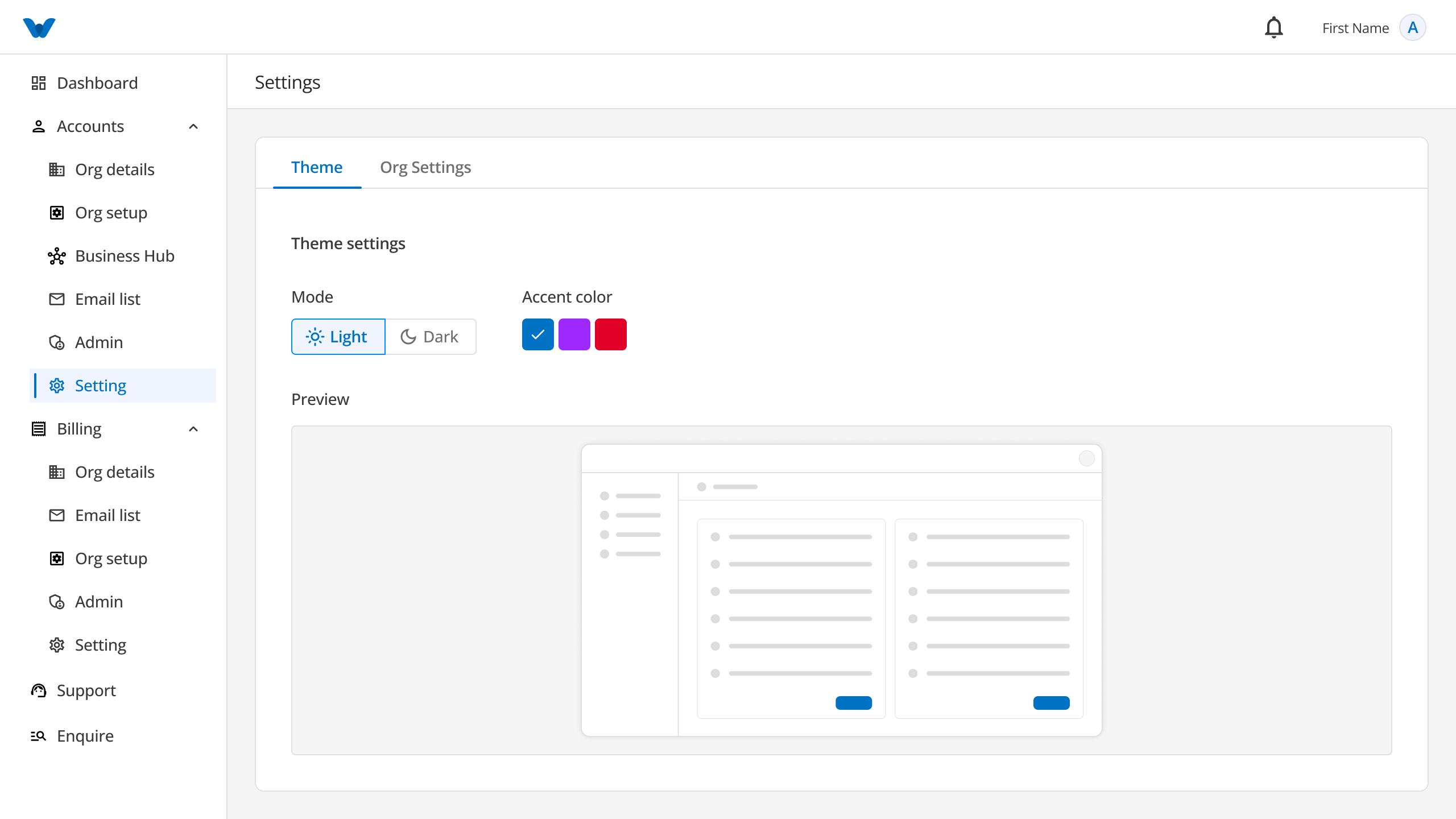Viewport: 1456px width, 819px height.
Task: Click the blue butterfly logo
Action: click(39, 27)
